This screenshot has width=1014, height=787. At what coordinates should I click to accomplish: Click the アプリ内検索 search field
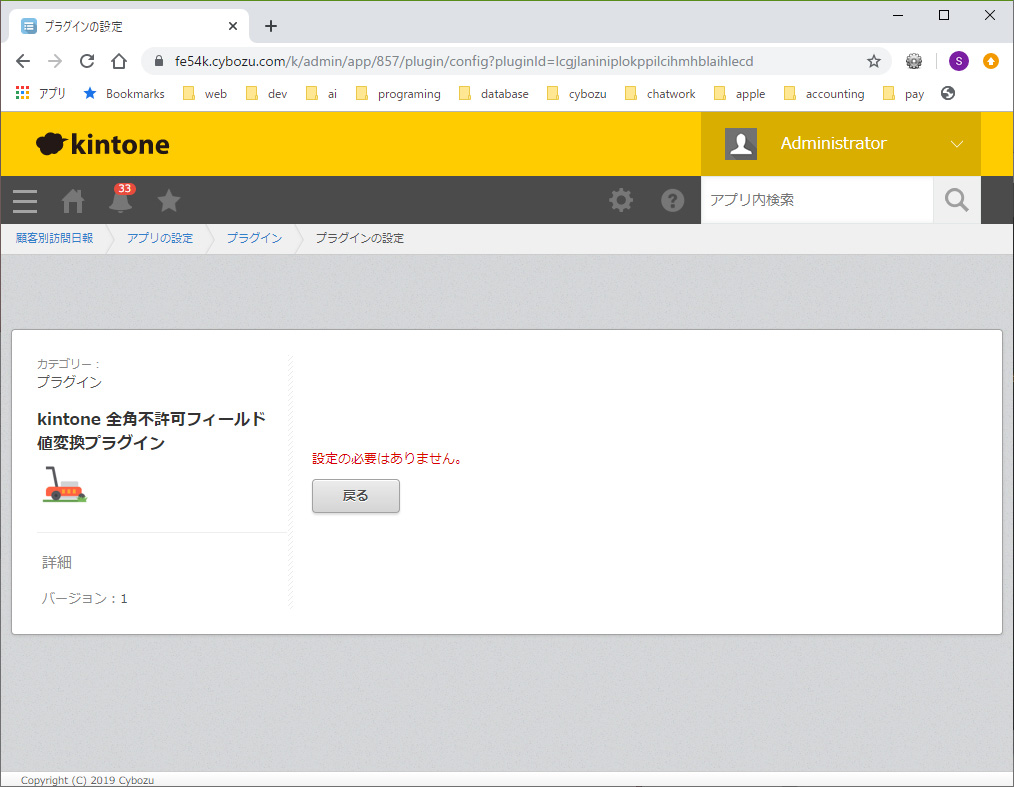pyautogui.click(x=817, y=200)
